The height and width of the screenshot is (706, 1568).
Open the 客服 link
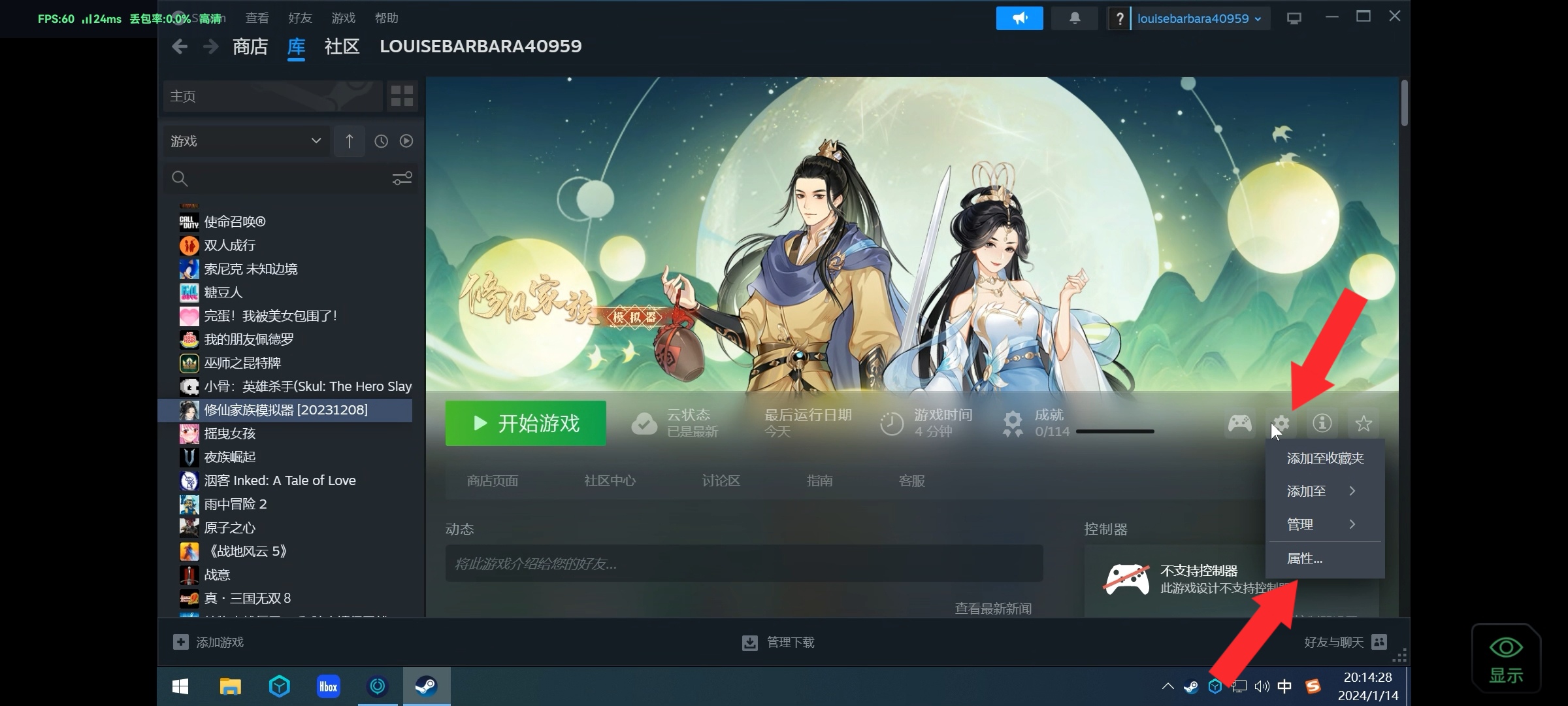pyautogui.click(x=911, y=481)
